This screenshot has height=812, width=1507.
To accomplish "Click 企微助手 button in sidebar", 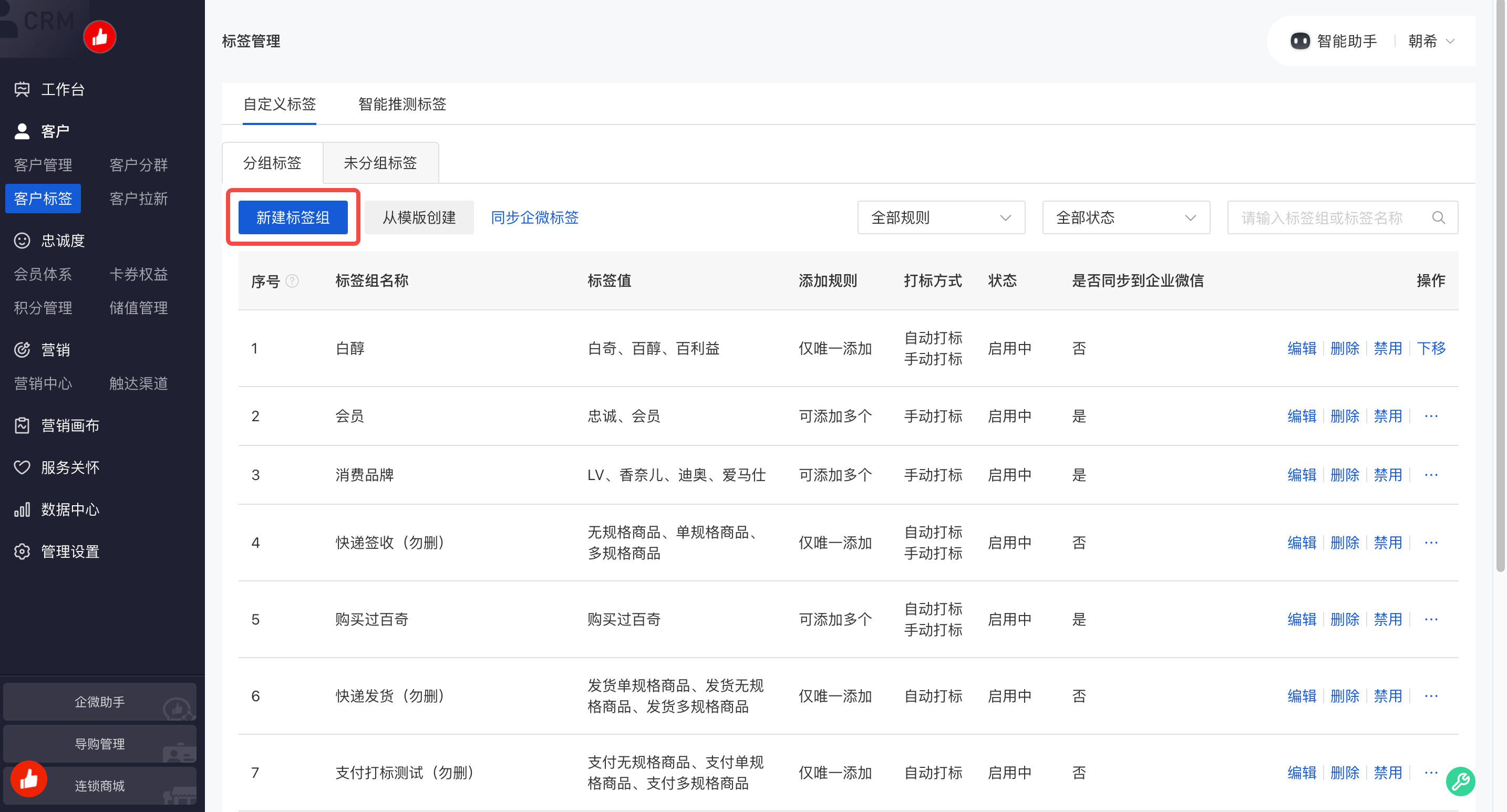I will pyautogui.click(x=99, y=702).
